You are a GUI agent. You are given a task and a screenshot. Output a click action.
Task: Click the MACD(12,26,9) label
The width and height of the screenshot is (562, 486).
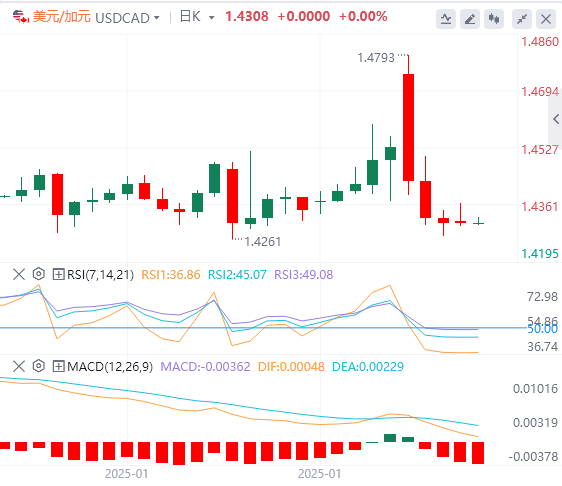coord(110,367)
